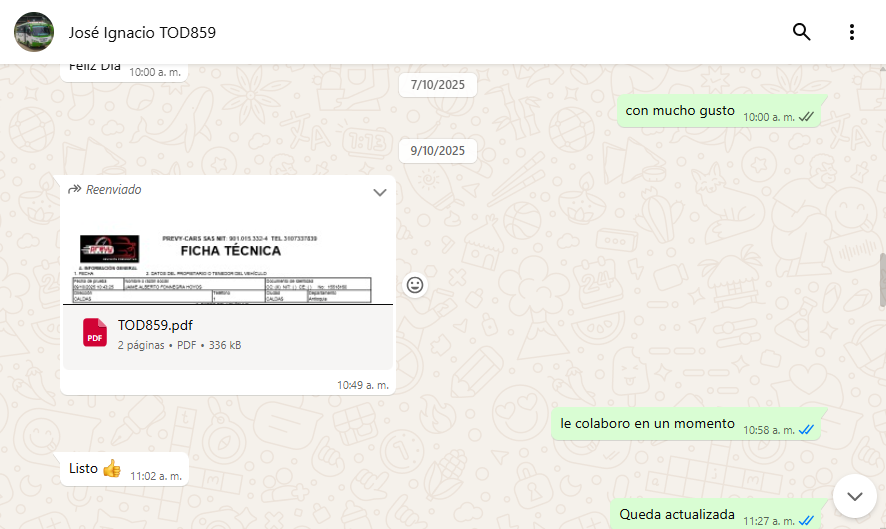This screenshot has width=886, height=529.
Task: Jump to latest messages with down arrow
Action: 854,496
